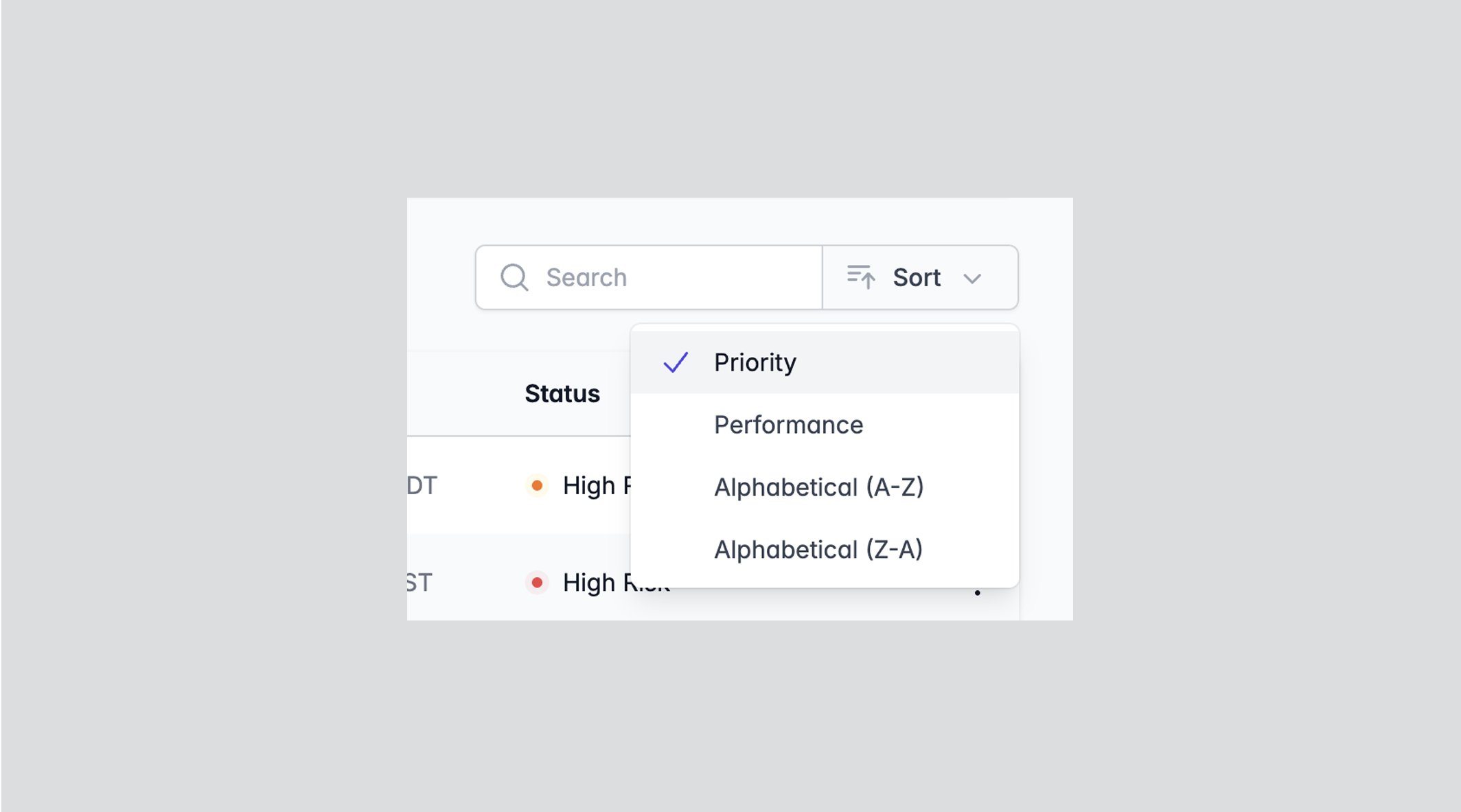Click the sort ascending arrow icon

pyautogui.click(x=860, y=277)
